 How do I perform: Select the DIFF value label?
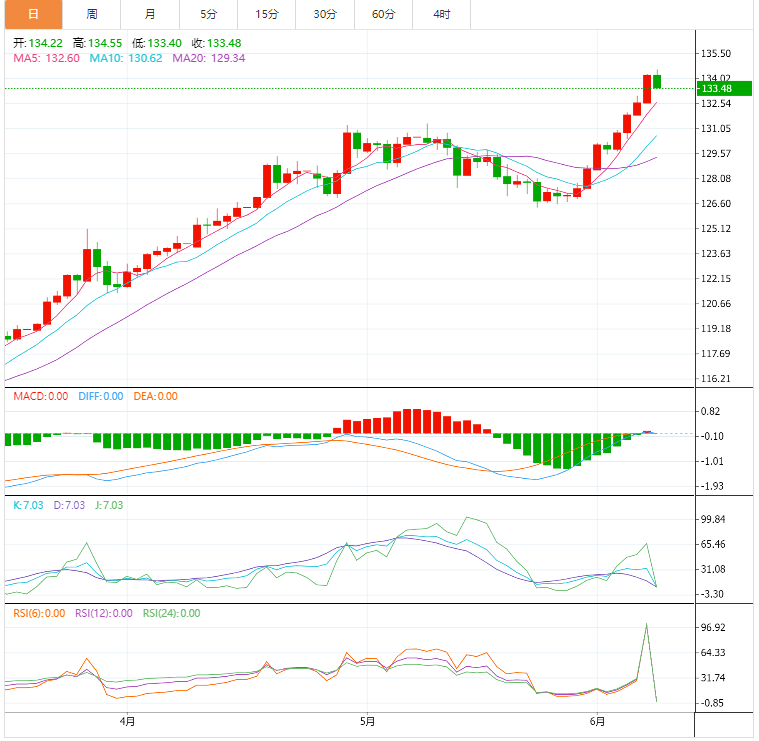pyautogui.click(x=99, y=396)
